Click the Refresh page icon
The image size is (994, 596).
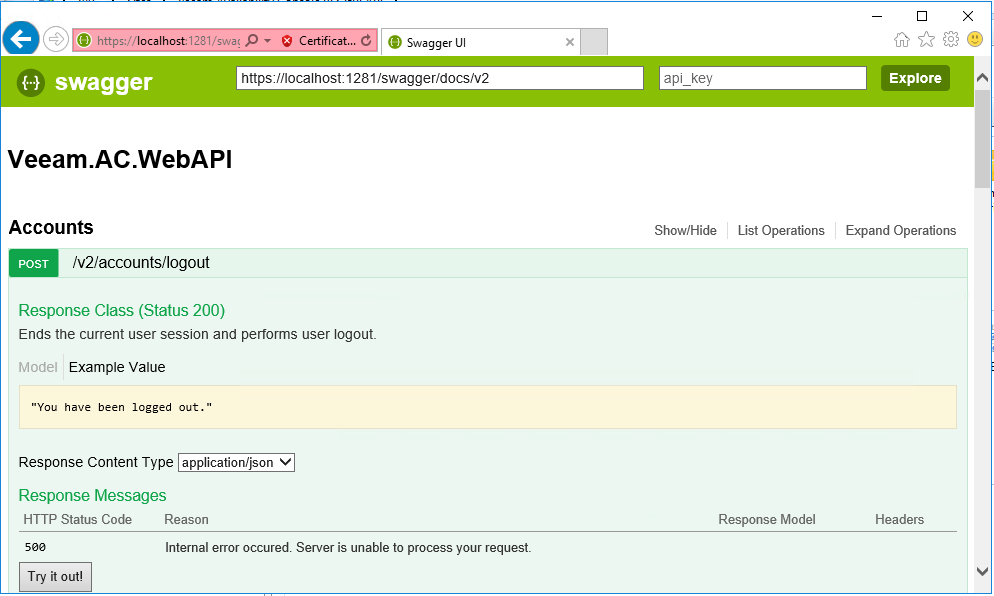point(366,41)
